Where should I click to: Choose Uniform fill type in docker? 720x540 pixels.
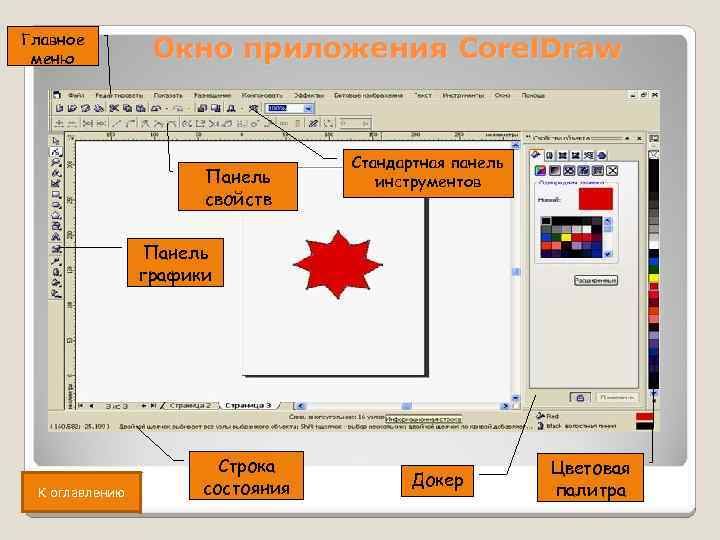coord(540,170)
